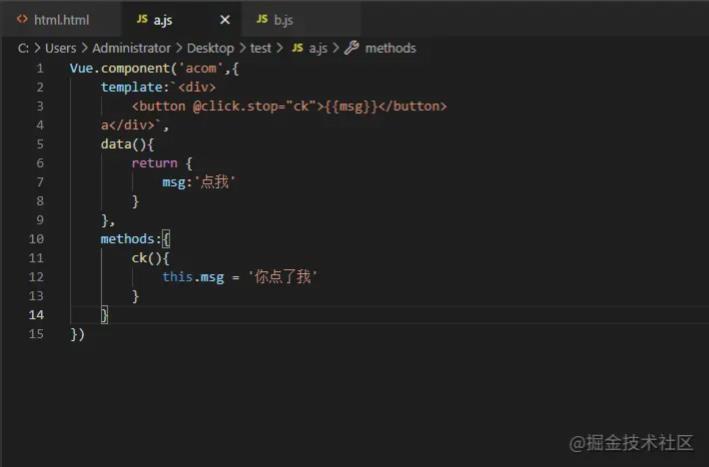Click the '你点了我' string literal

pyautogui.click(x=282, y=277)
